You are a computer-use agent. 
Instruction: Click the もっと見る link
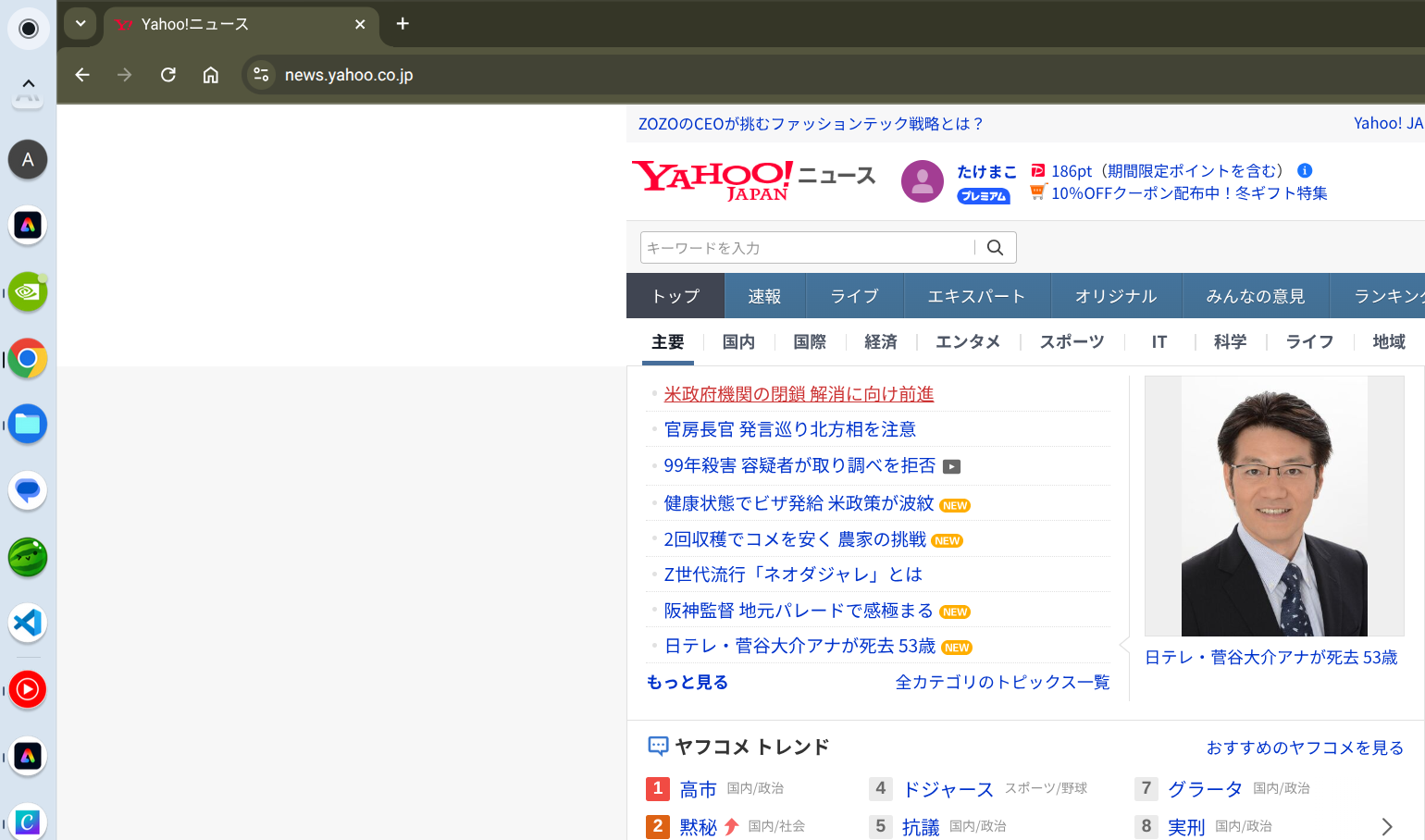(x=688, y=683)
